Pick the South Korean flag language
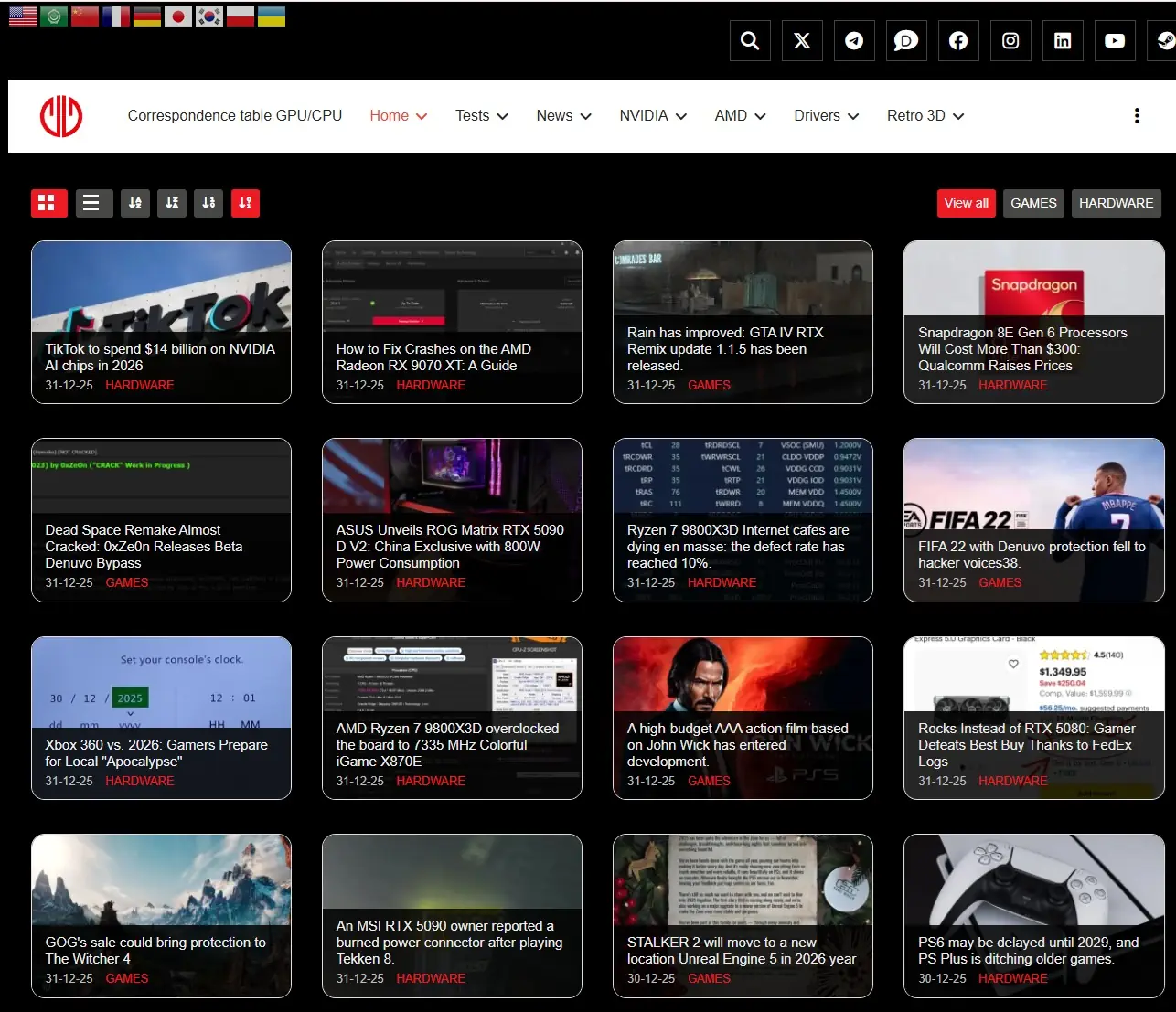 tap(209, 16)
